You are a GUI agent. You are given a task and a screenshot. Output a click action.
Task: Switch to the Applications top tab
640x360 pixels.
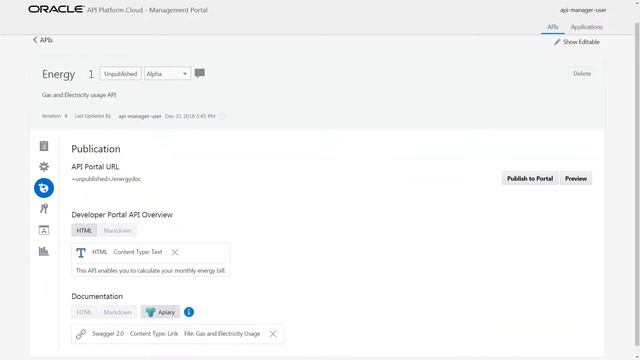pyautogui.click(x=587, y=27)
